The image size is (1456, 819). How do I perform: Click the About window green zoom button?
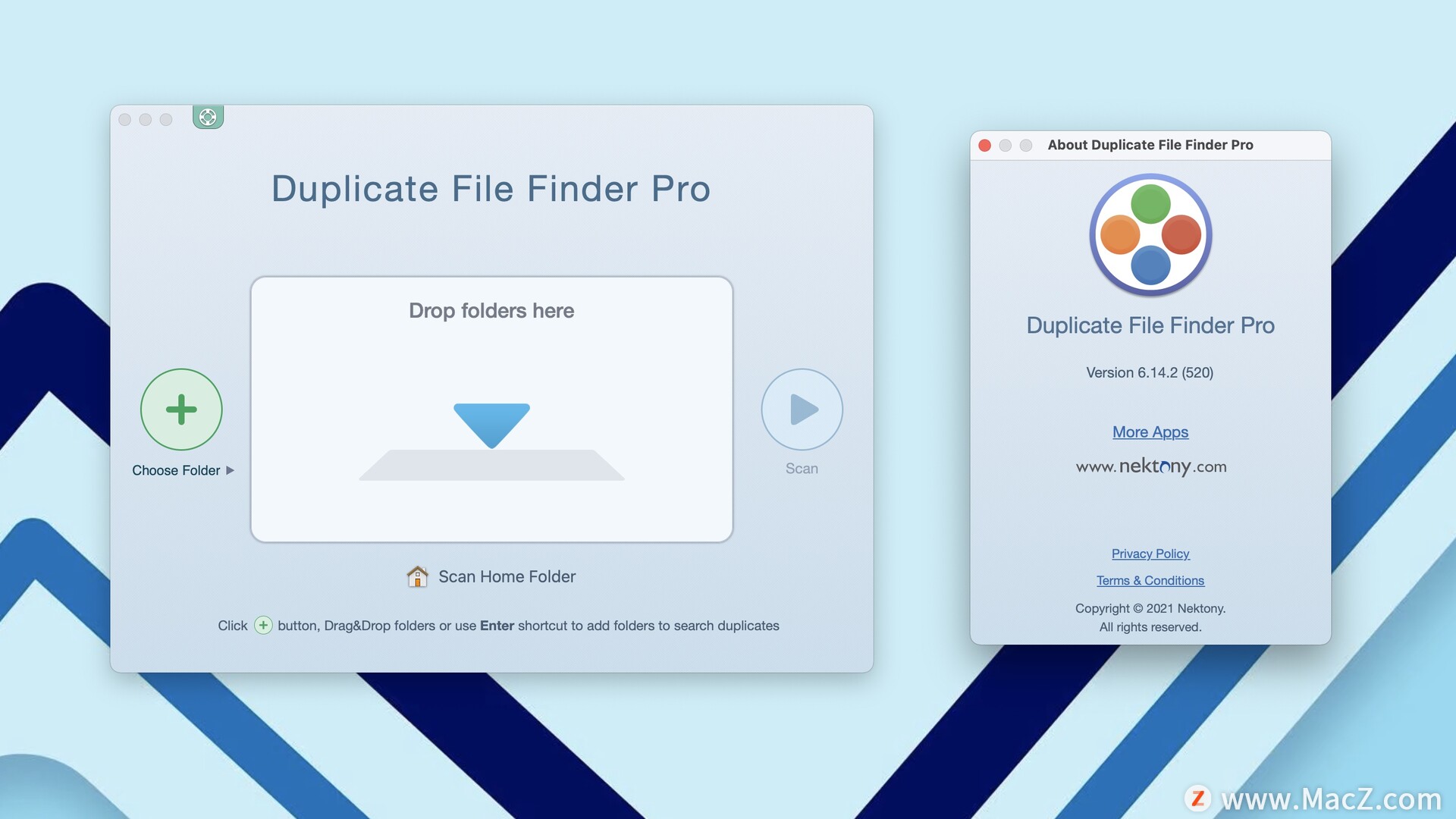click(1023, 145)
